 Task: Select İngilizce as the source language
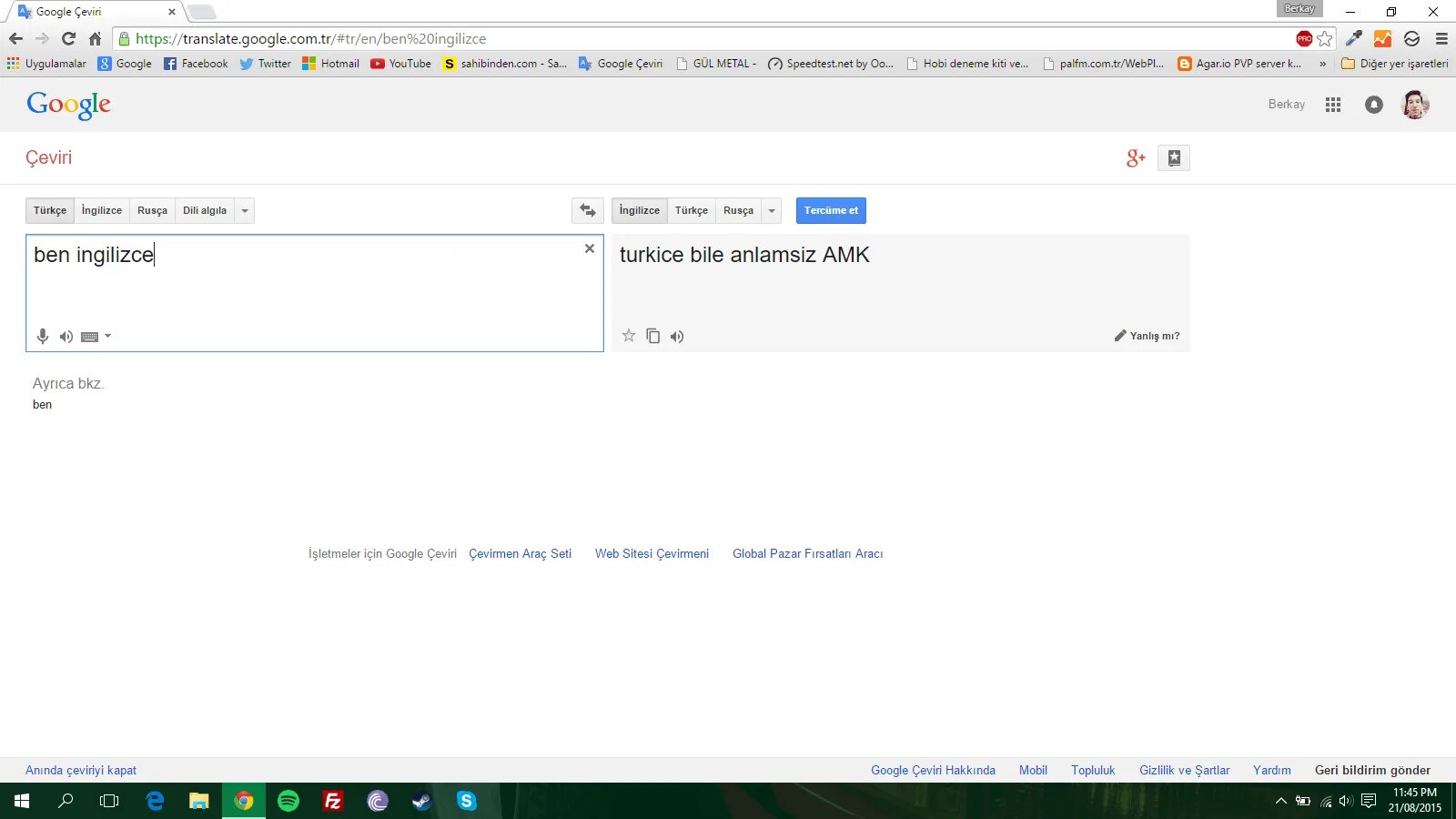pos(101,210)
